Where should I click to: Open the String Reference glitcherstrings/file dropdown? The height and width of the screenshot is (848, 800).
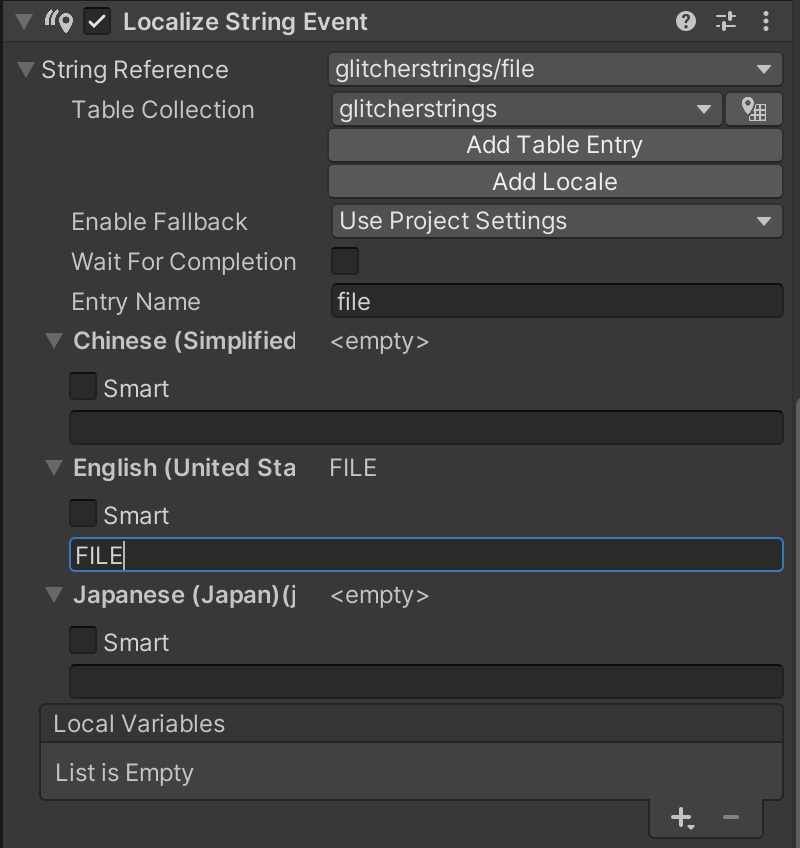click(x=555, y=69)
